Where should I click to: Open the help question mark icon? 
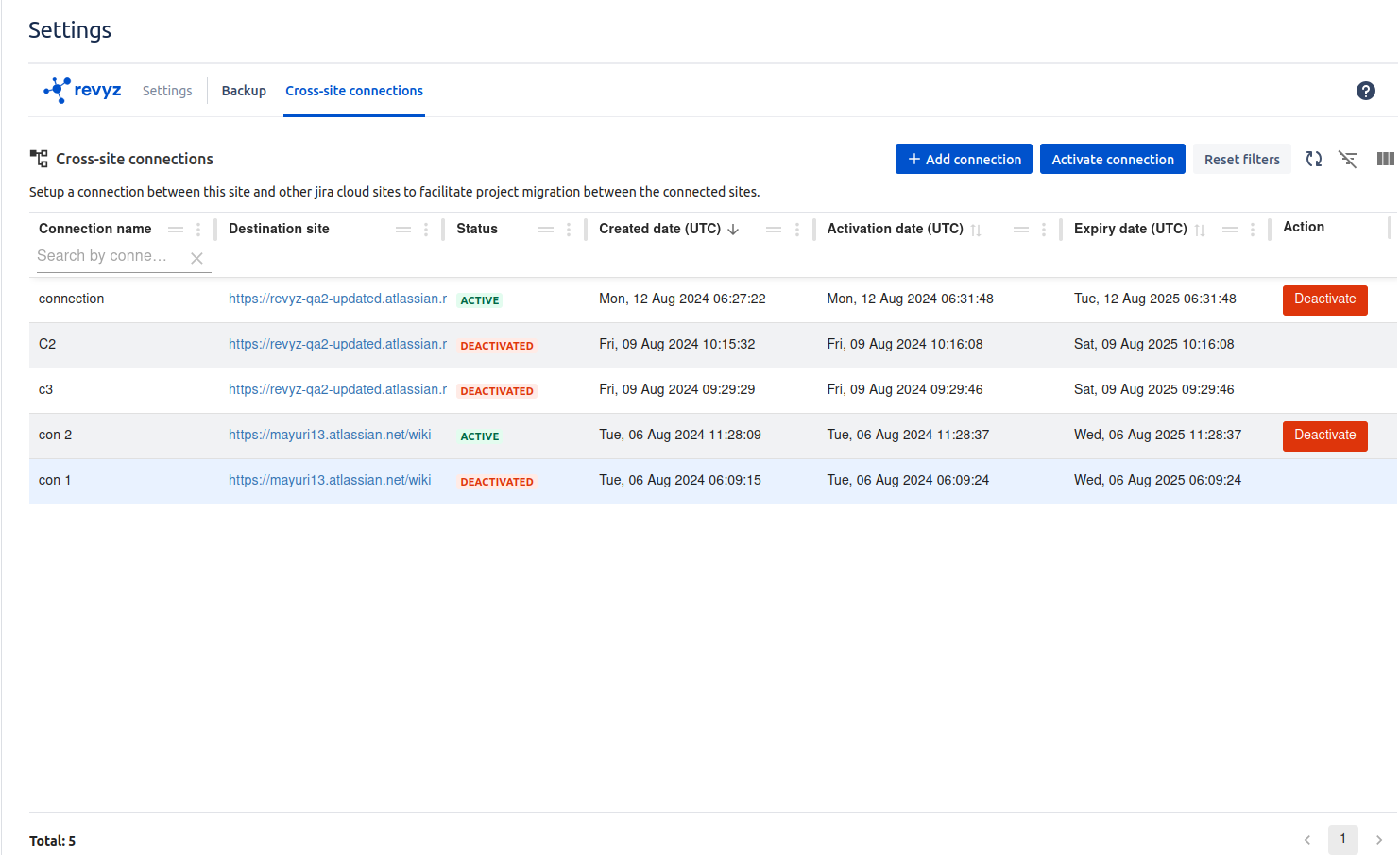1365,91
